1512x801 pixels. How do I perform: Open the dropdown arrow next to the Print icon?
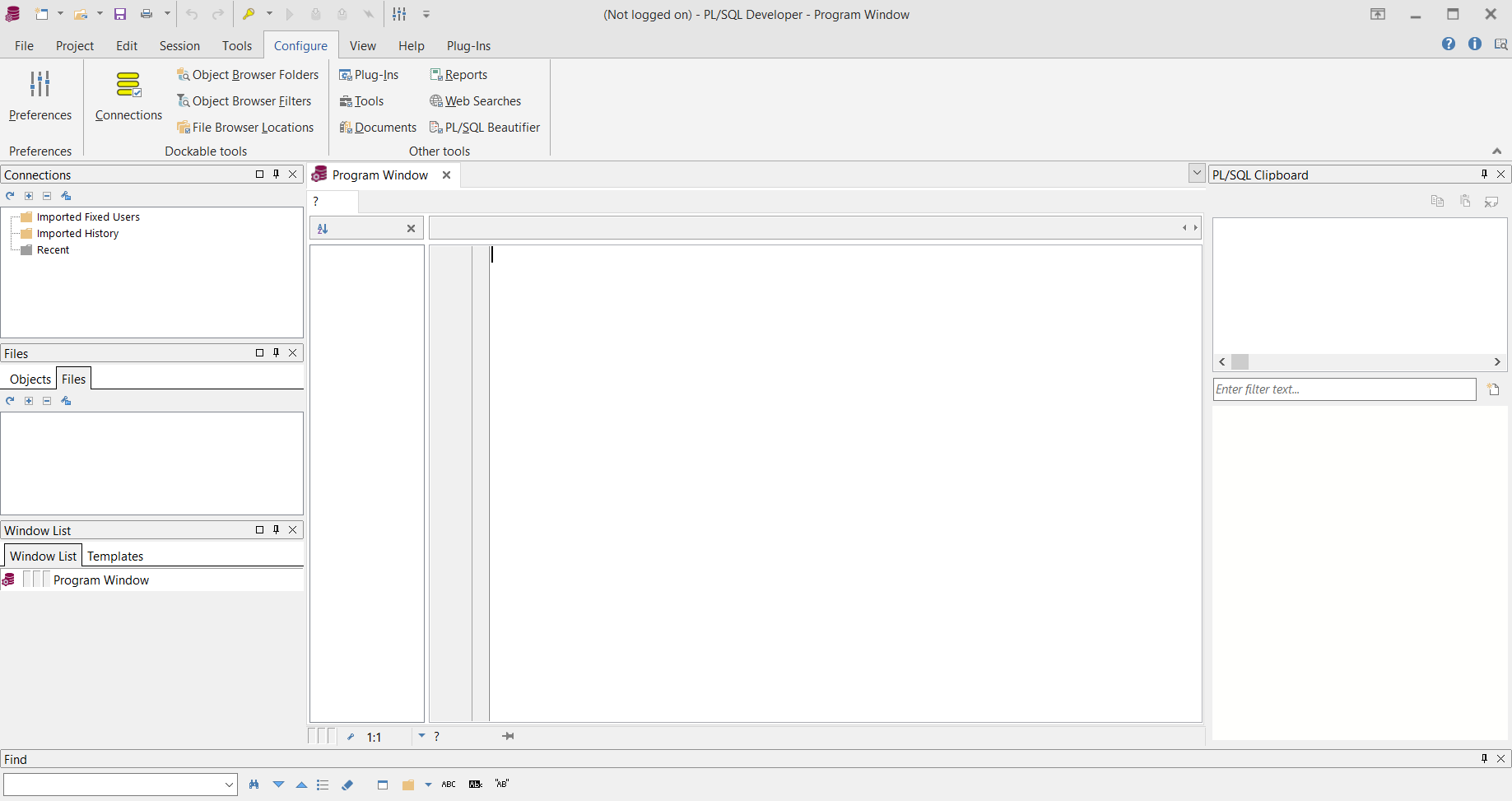pyautogui.click(x=167, y=14)
